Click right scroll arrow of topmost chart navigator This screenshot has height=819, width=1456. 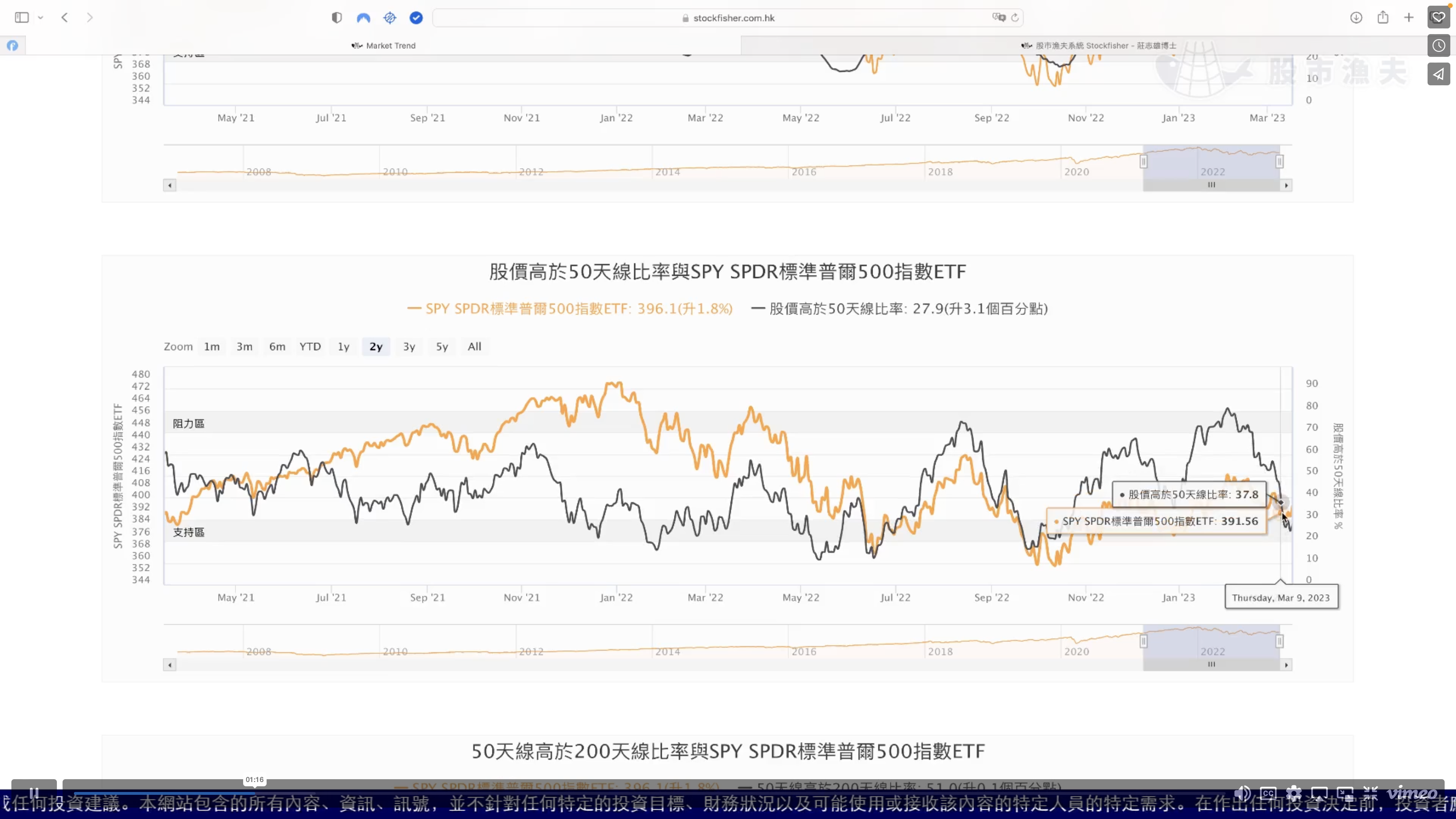pyautogui.click(x=1286, y=186)
